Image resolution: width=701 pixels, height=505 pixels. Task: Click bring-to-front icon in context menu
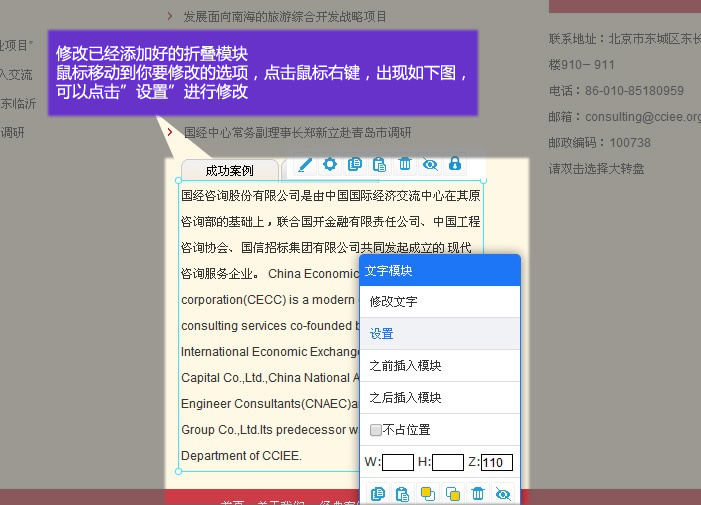(427, 493)
